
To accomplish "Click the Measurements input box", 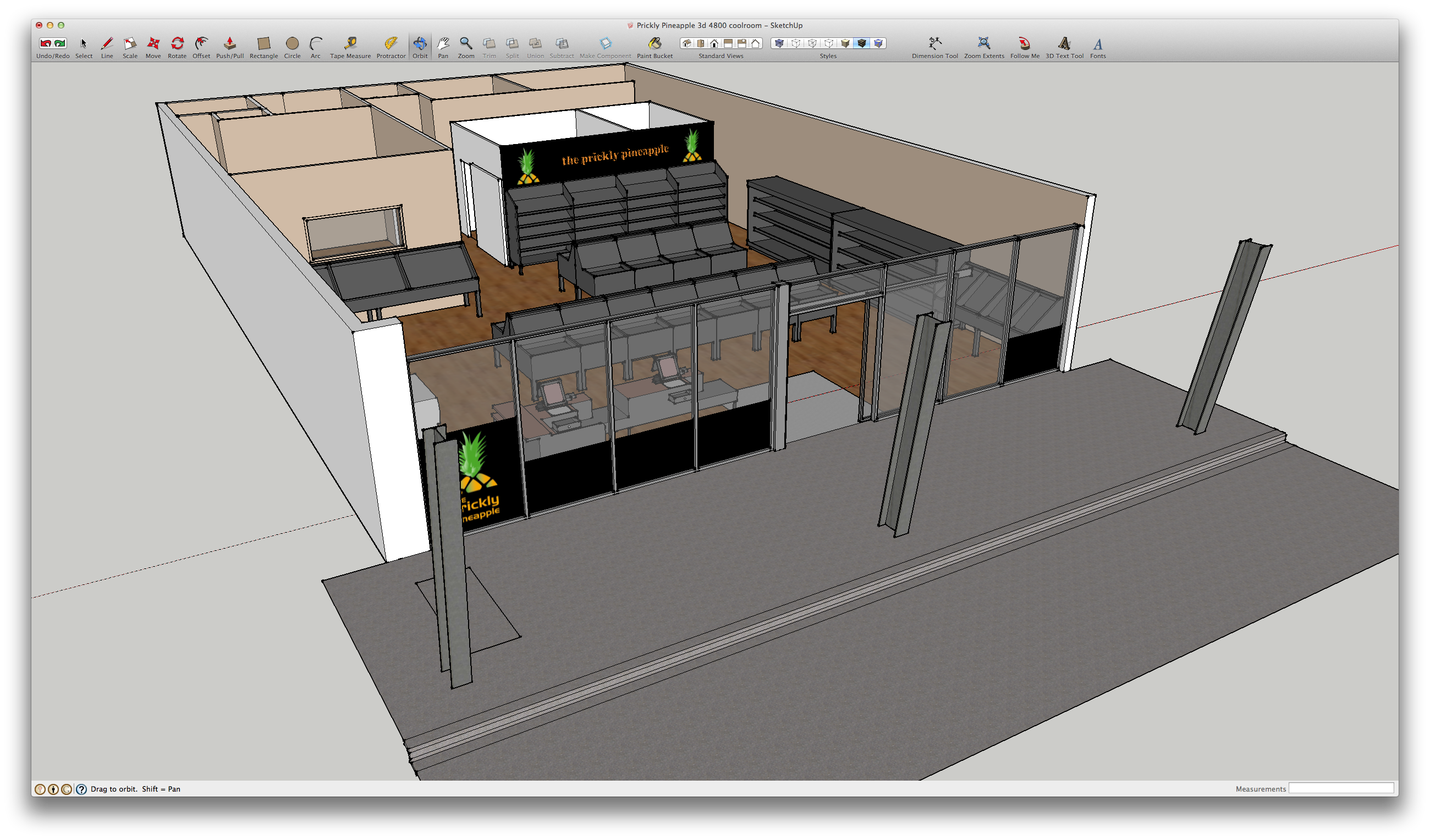I will click(1340, 788).
